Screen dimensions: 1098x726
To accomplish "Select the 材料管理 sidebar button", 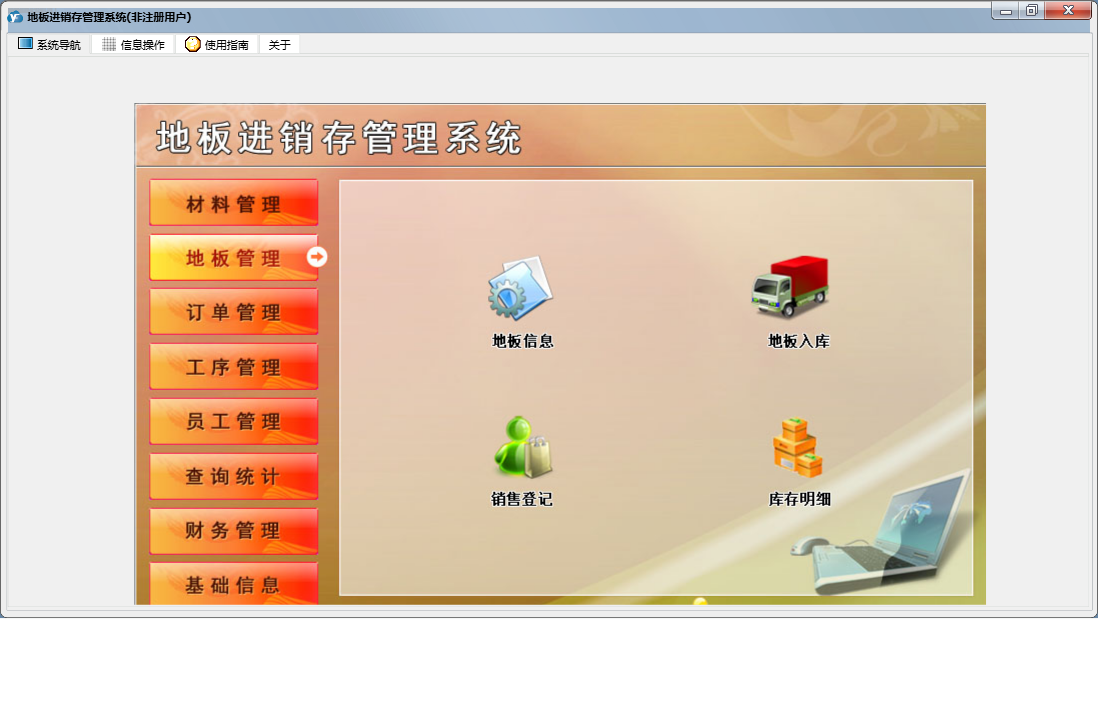I will tap(234, 202).
